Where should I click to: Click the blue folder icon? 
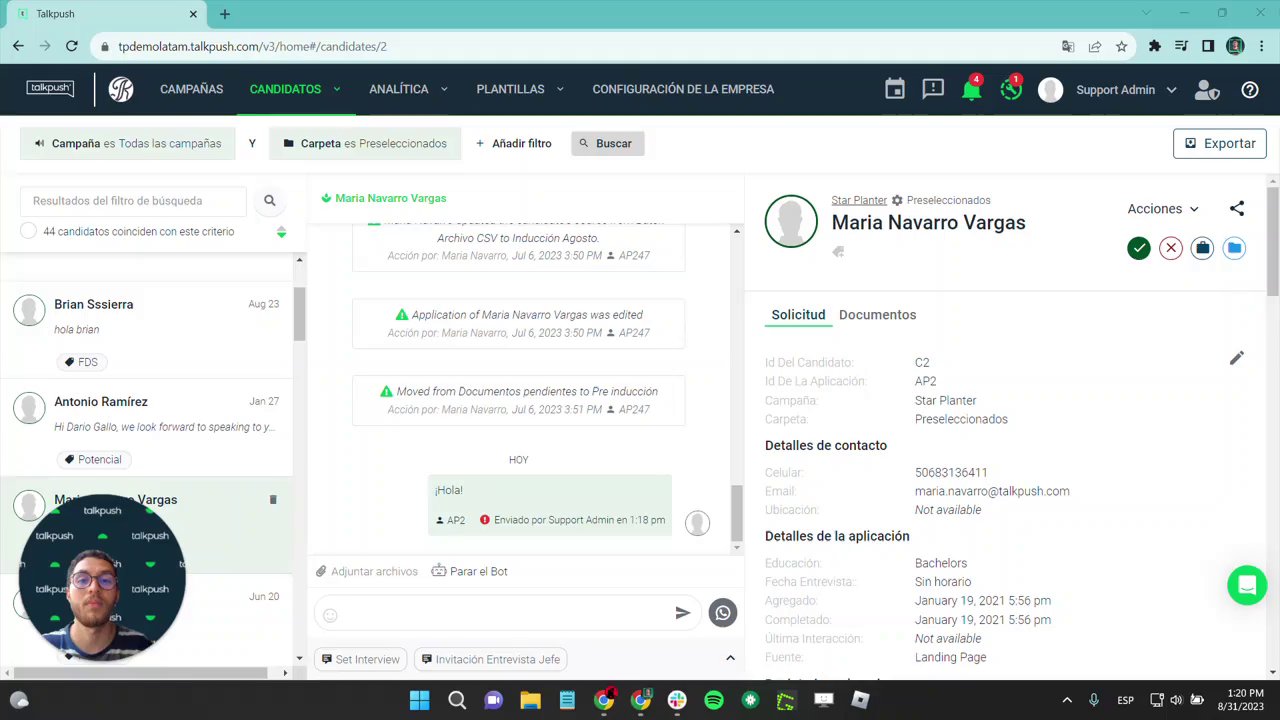1234,248
